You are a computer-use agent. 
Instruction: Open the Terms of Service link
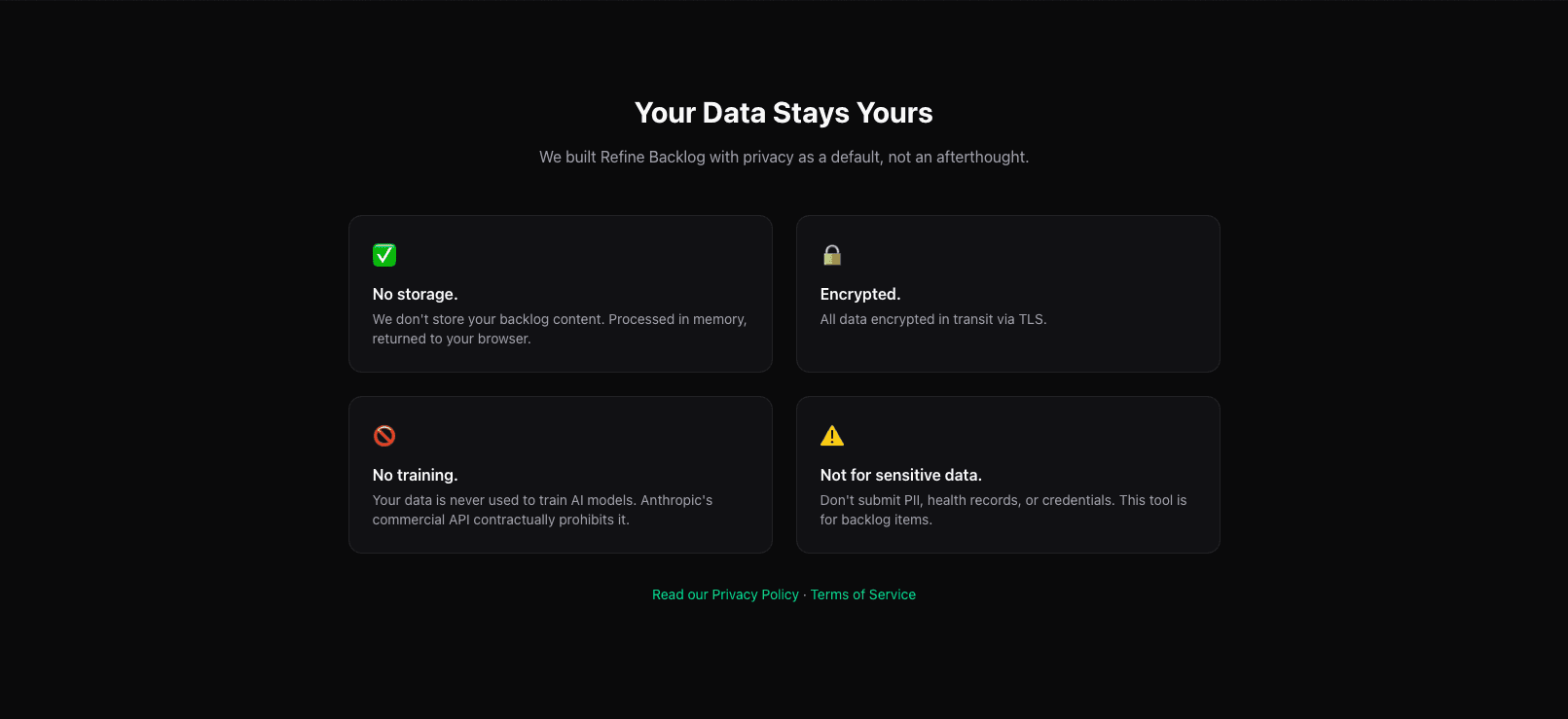(863, 594)
